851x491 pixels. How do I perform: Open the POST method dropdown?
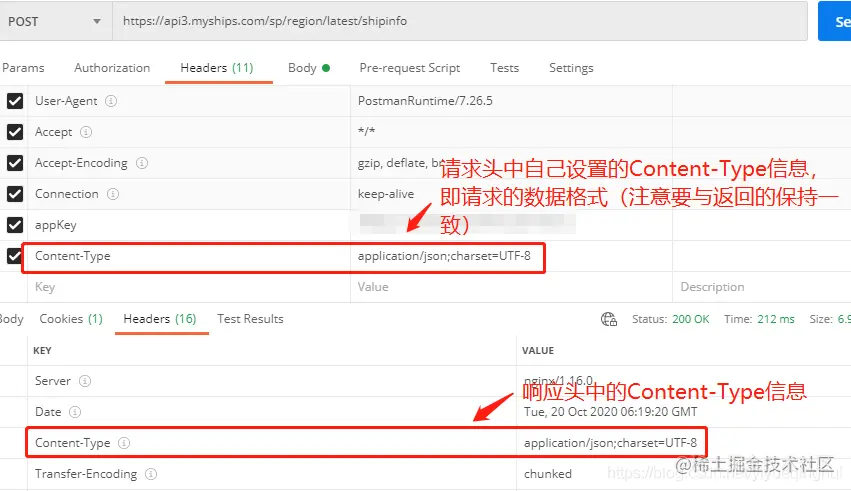(x=54, y=21)
